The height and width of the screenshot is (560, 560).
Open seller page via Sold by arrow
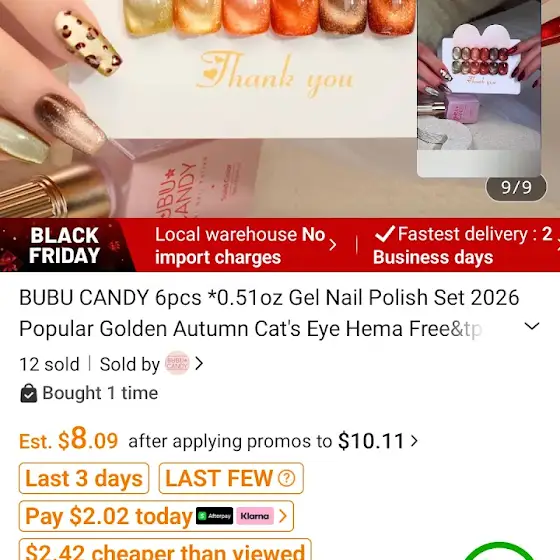pos(199,364)
